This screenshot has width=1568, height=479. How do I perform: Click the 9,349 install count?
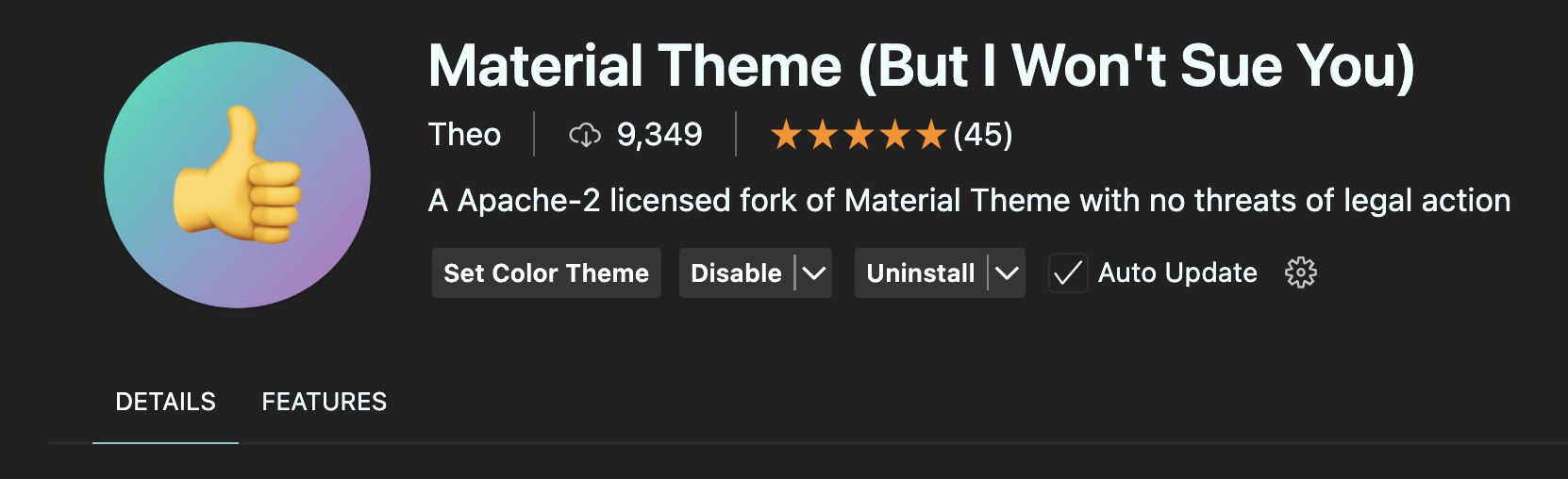[x=659, y=135]
